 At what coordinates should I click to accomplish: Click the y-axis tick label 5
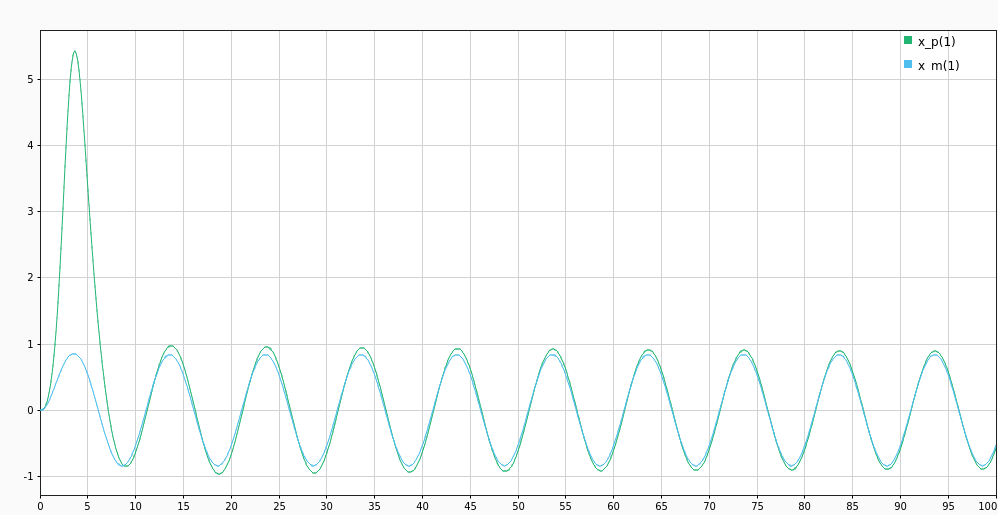click(x=30, y=80)
